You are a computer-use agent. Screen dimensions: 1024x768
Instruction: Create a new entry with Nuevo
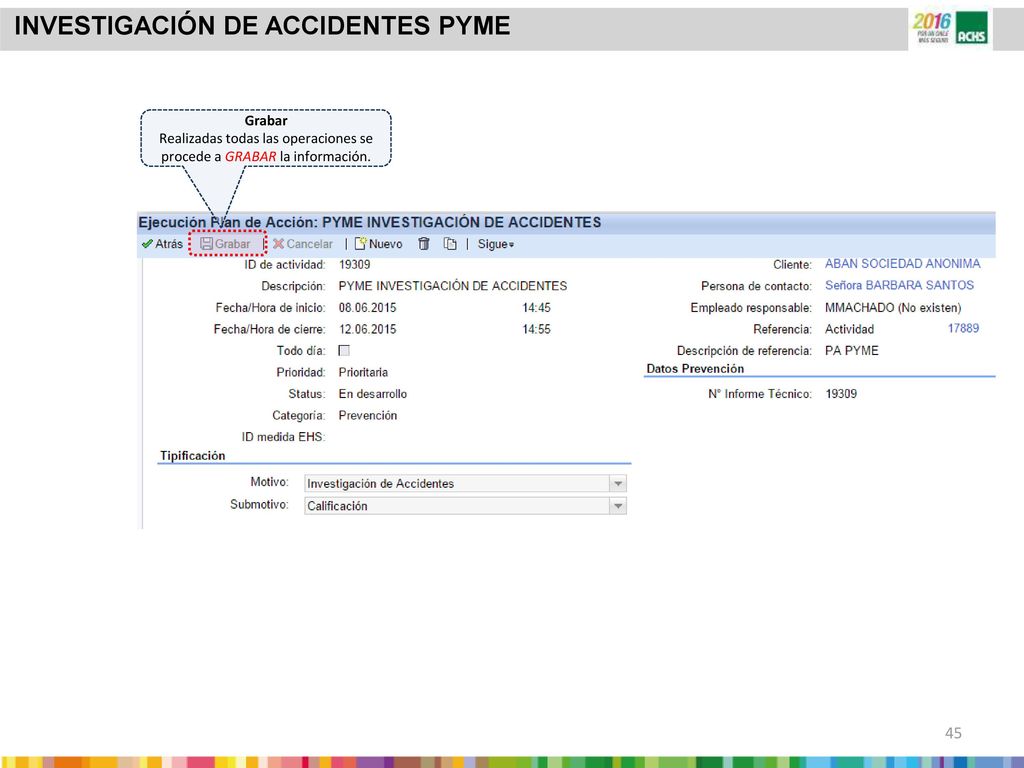pyautogui.click(x=378, y=244)
